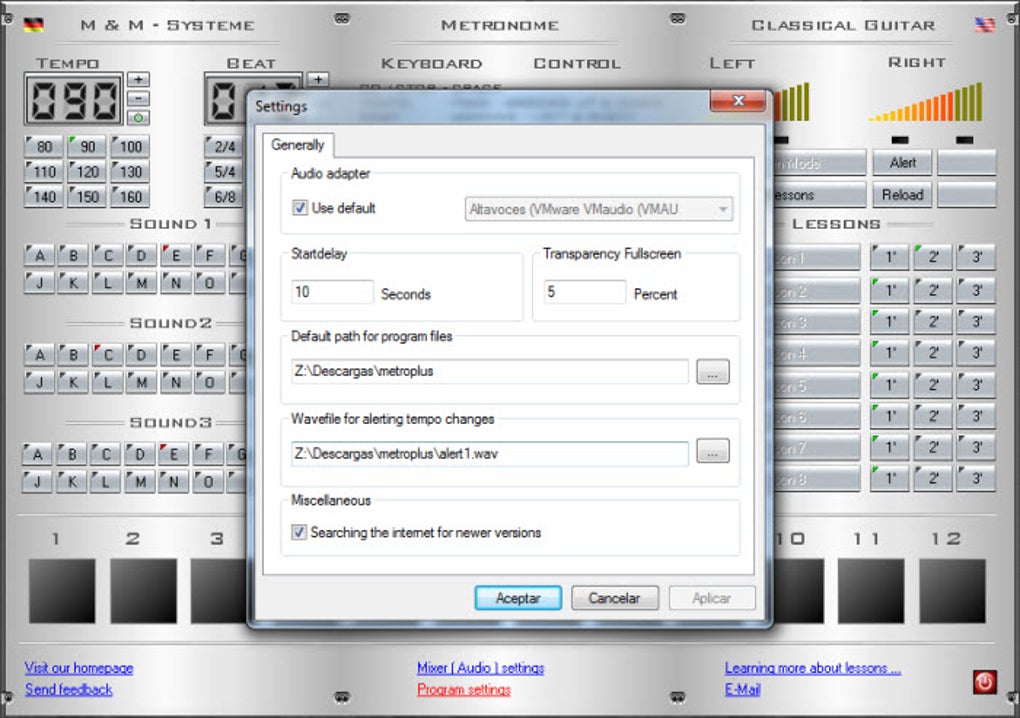Toggle the Use default audio adapter checkbox
The height and width of the screenshot is (718, 1020).
click(x=299, y=208)
